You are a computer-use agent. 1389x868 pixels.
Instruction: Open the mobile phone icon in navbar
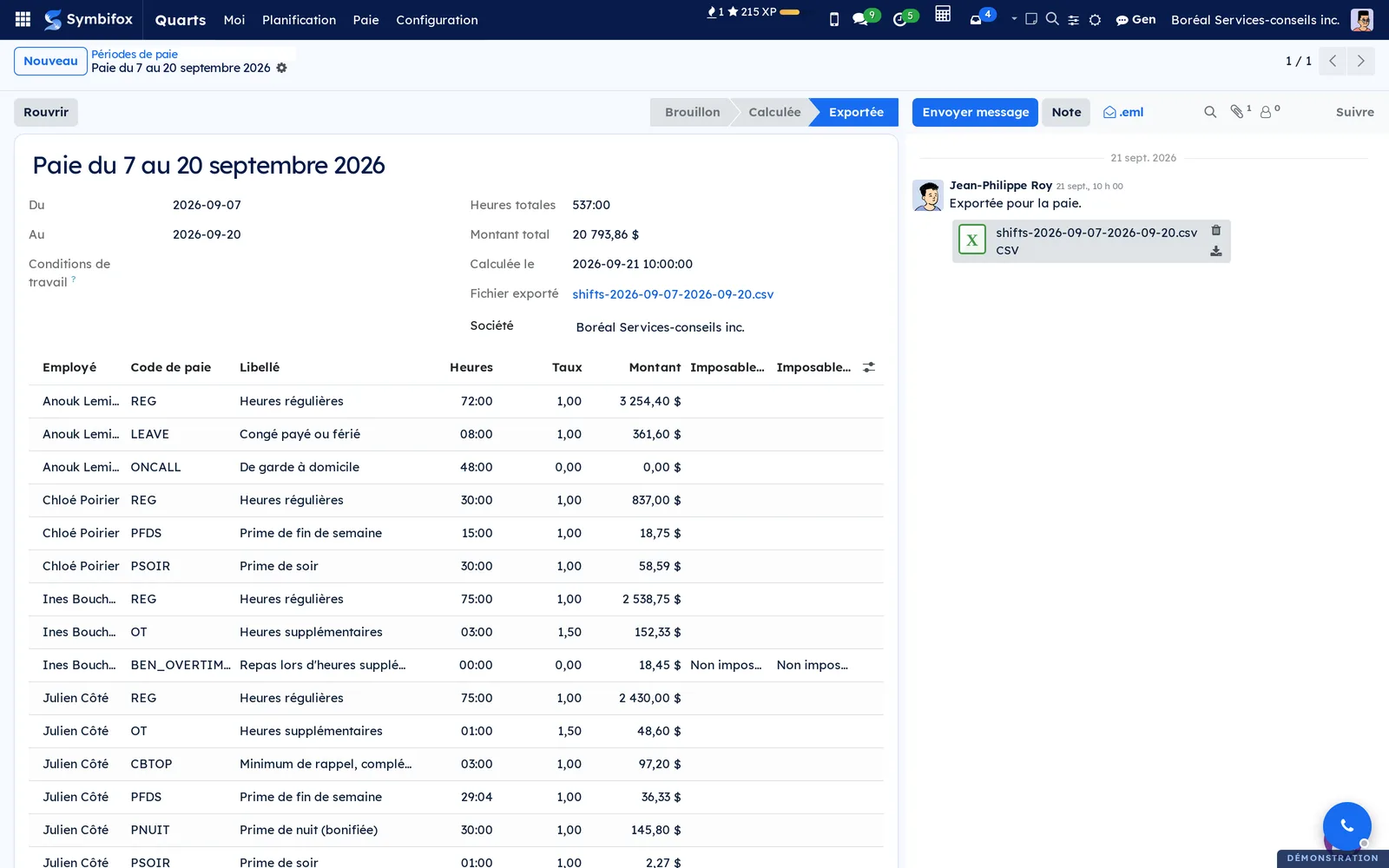834,19
